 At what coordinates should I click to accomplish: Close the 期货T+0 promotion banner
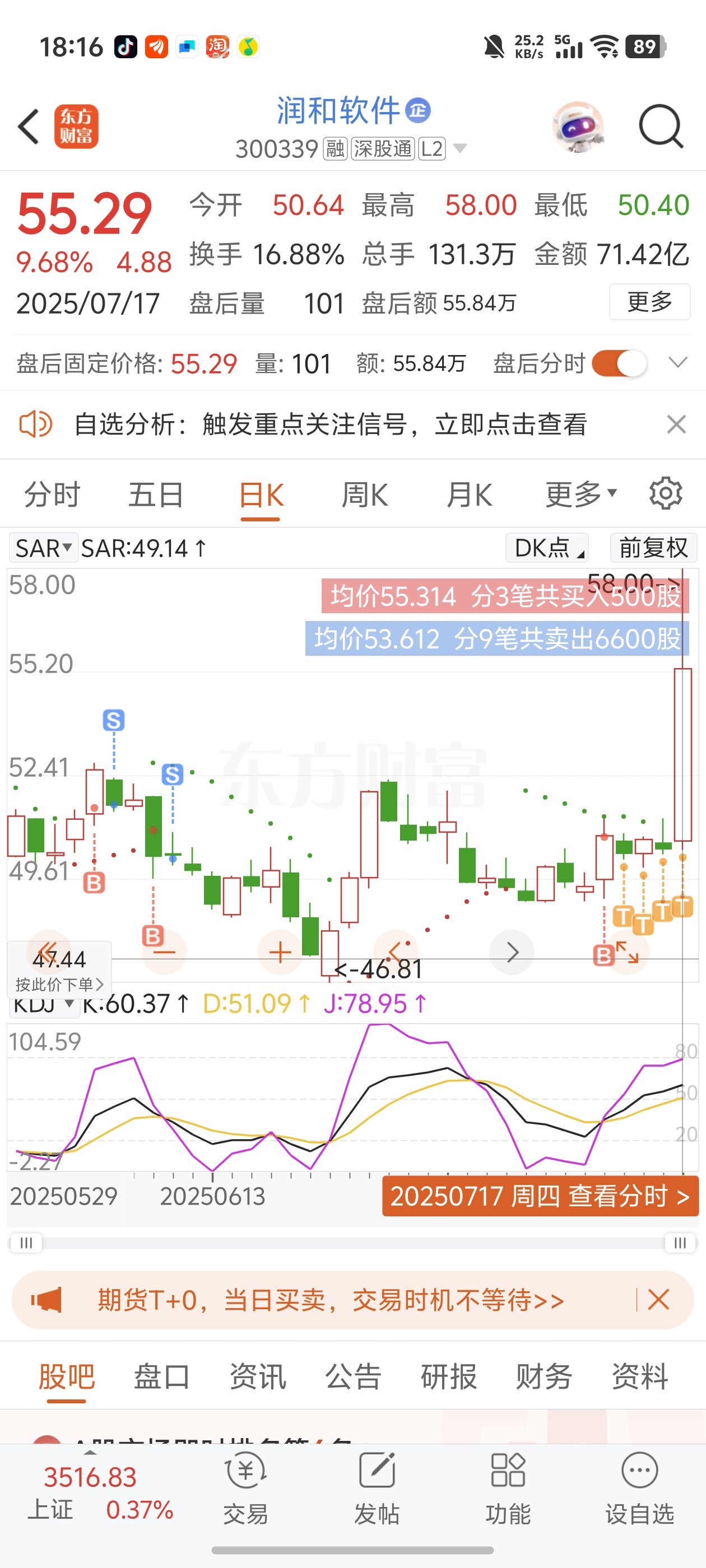click(658, 1300)
